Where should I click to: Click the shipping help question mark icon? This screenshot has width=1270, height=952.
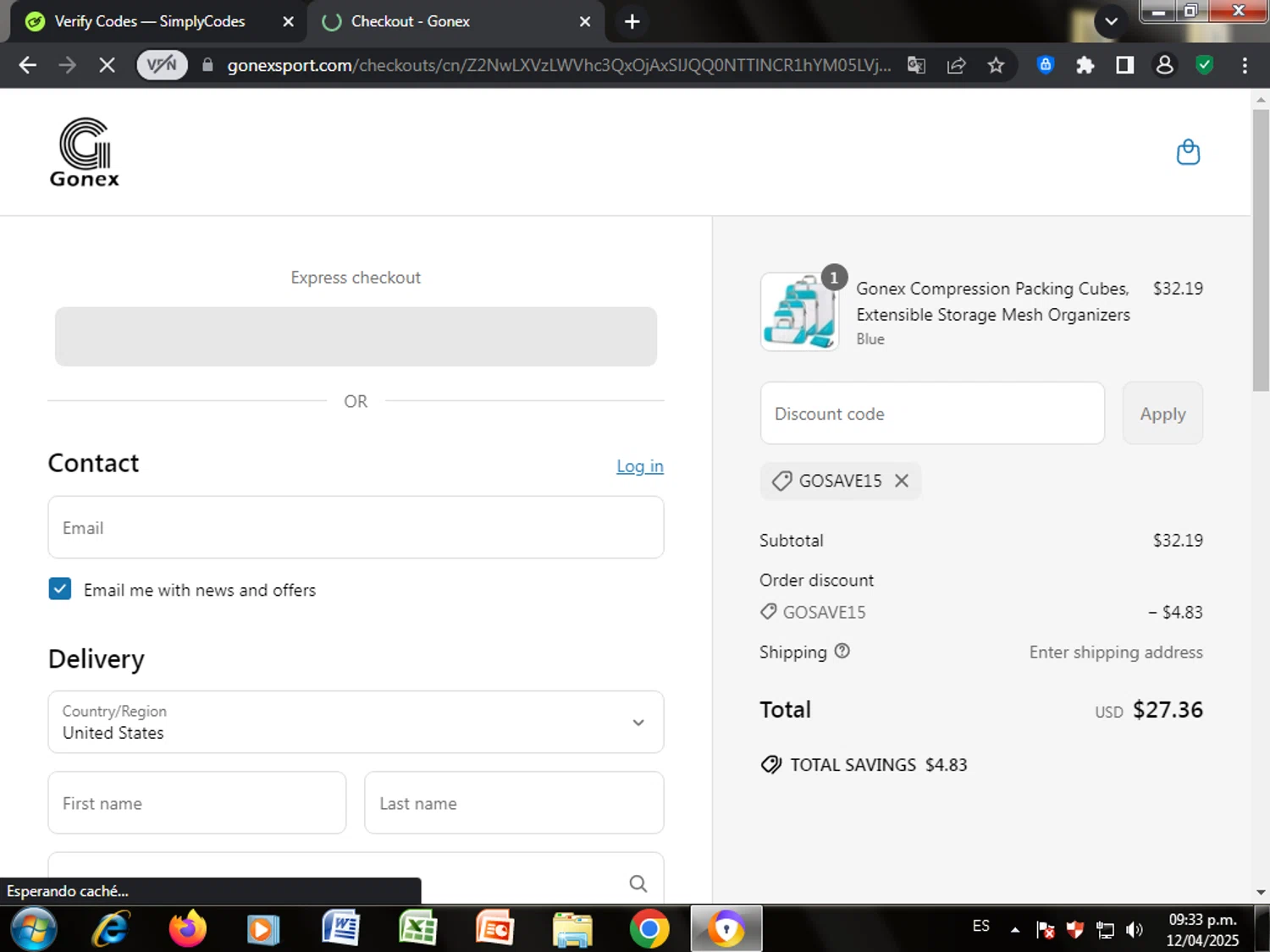842,651
